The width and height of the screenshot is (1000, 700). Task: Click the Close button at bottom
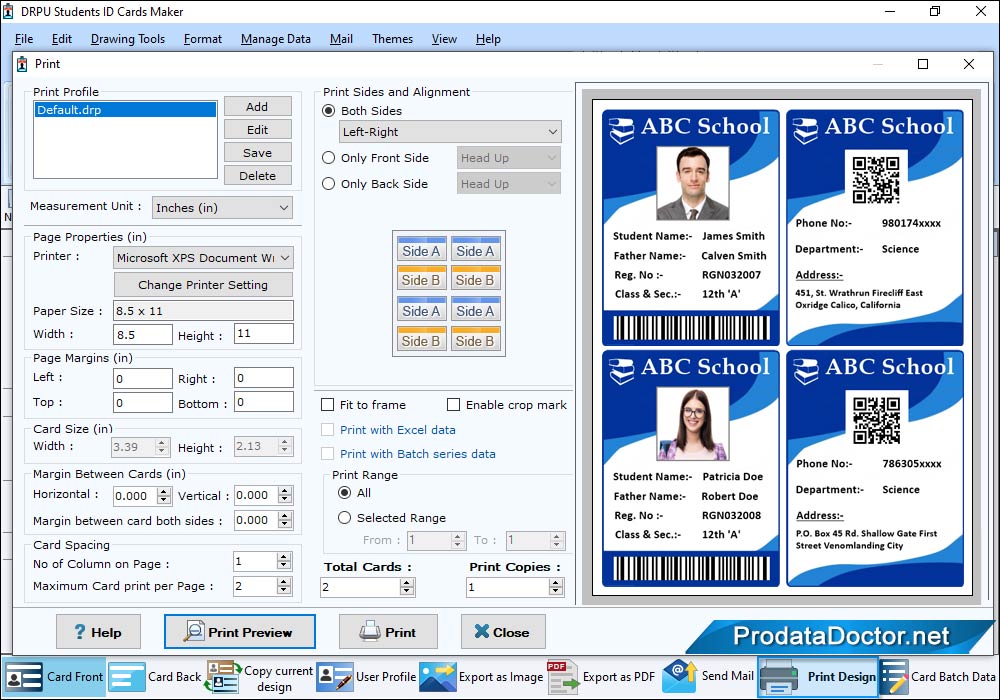503,632
